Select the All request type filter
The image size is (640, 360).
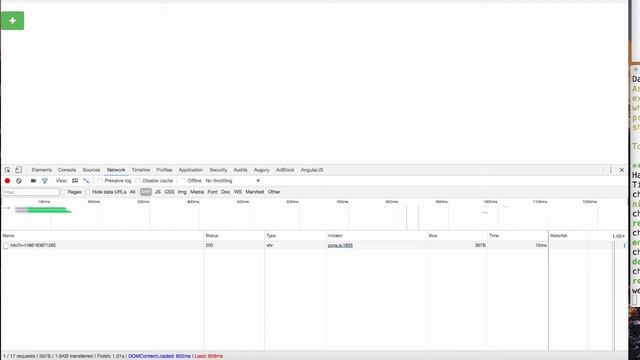click(133, 192)
